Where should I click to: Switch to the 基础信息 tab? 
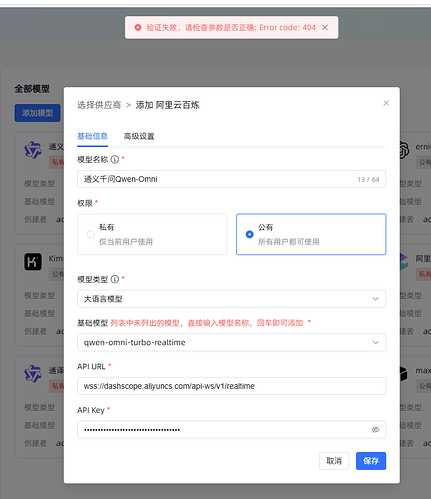click(93, 136)
